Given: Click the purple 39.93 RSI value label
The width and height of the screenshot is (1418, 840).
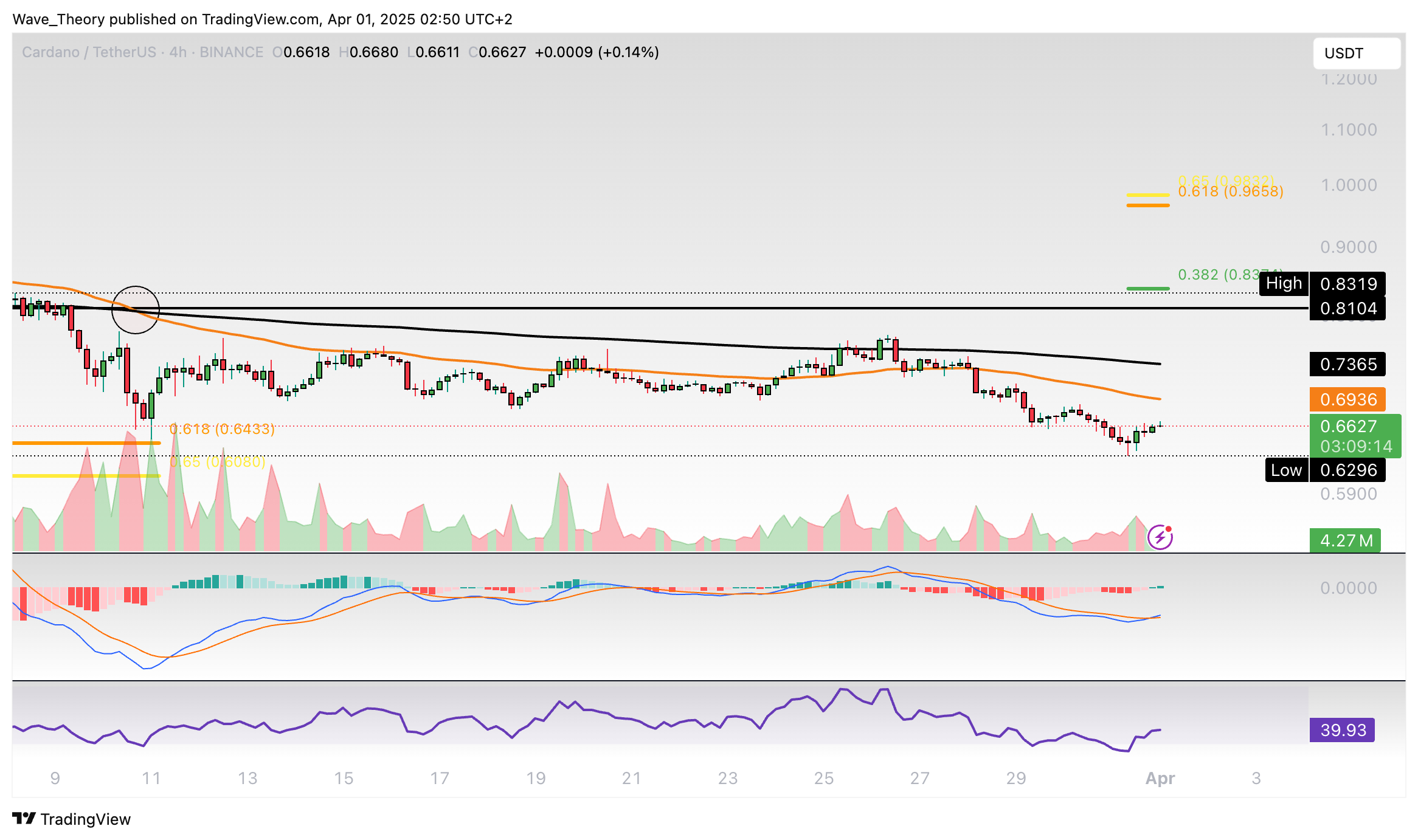Looking at the screenshot, I should coord(1342,729).
